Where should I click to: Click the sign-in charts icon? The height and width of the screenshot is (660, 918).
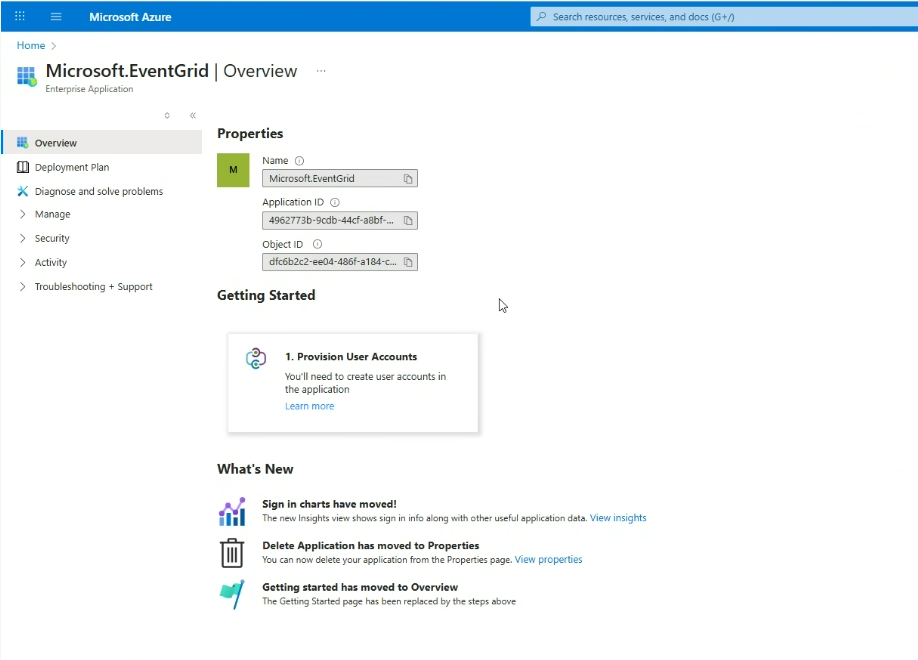(x=232, y=511)
